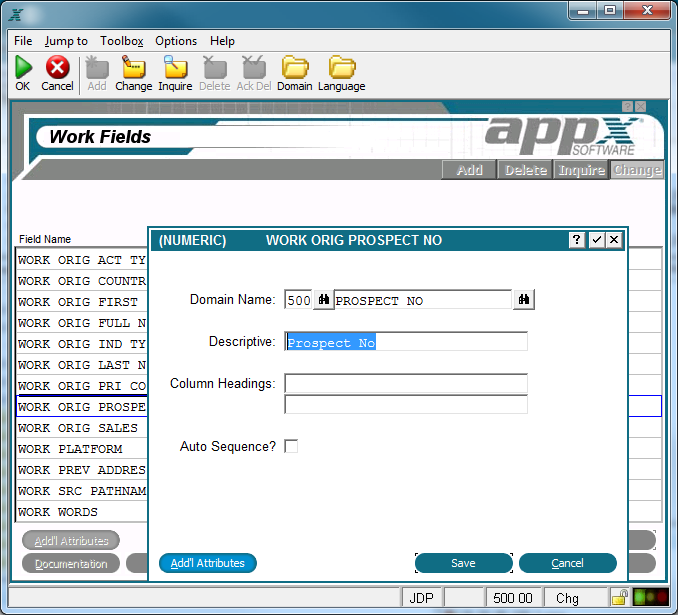Click the padlock icon in status bar

coord(620,598)
